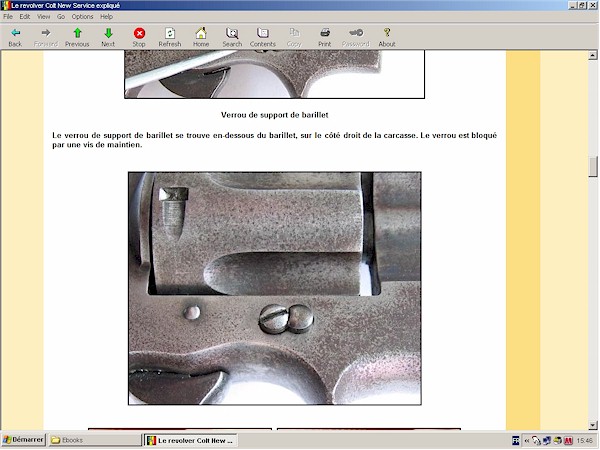
Task: Go to the Previous page icon
Action: coord(77,34)
